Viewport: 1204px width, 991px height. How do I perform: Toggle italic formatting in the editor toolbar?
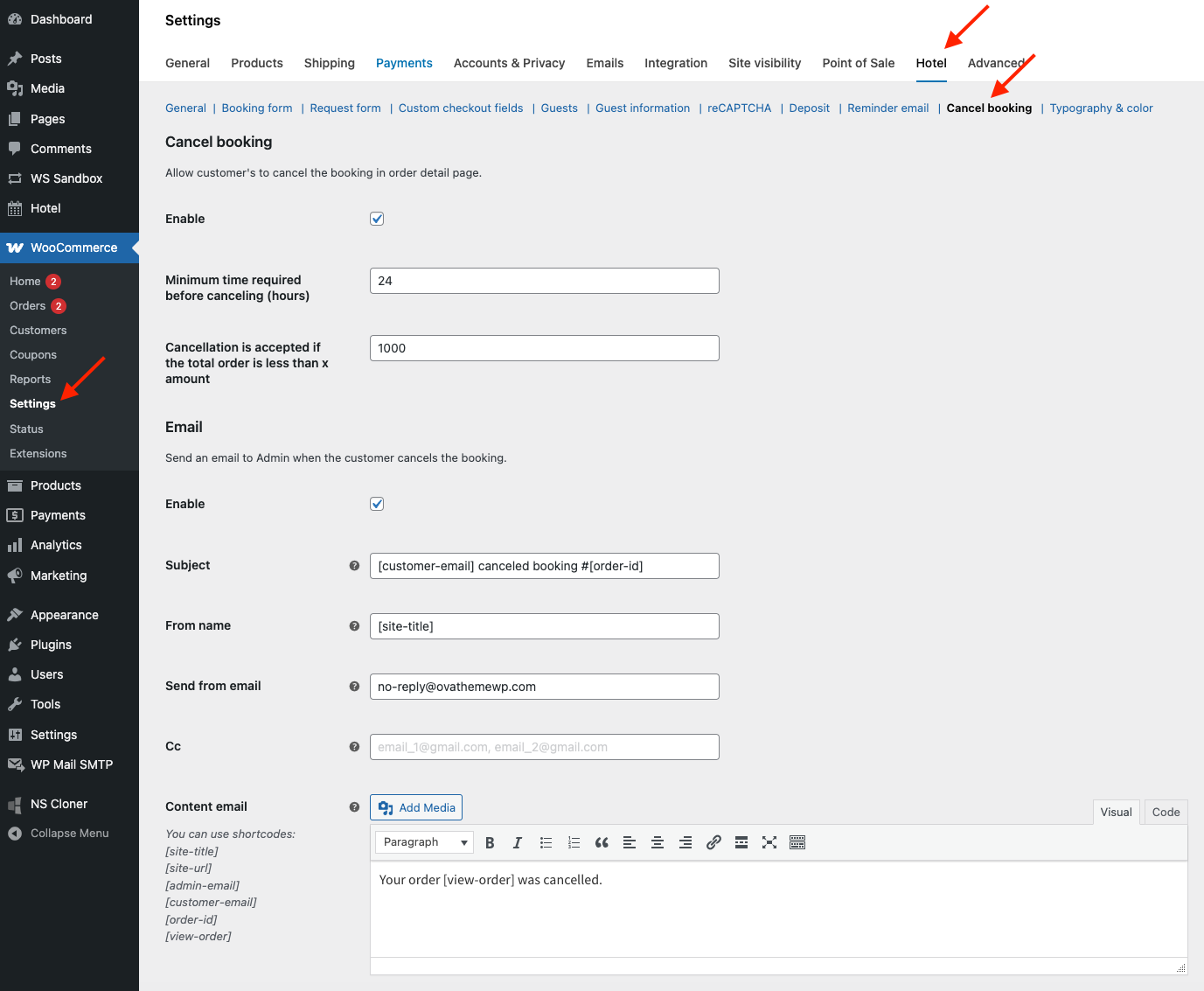(x=518, y=842)
